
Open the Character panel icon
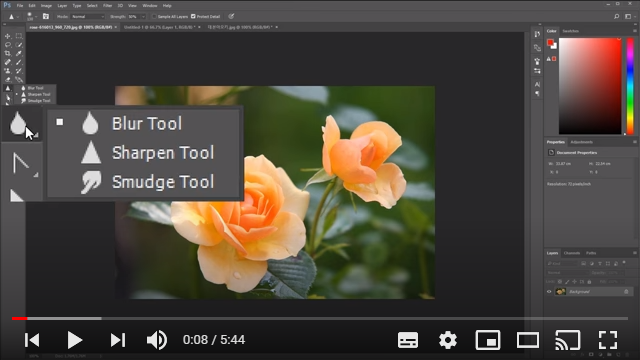pos(537,84)
